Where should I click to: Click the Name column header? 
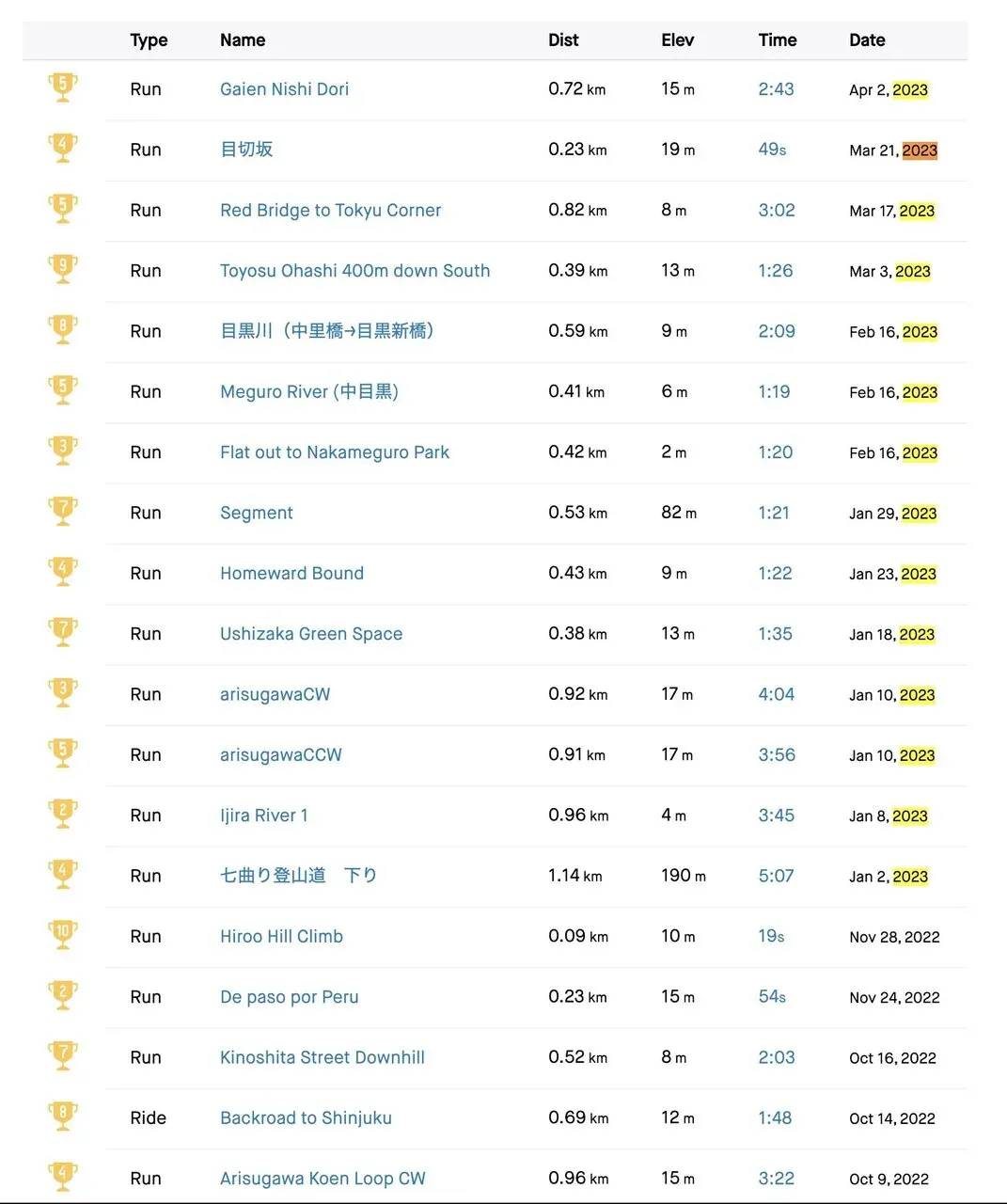point(243,40)
